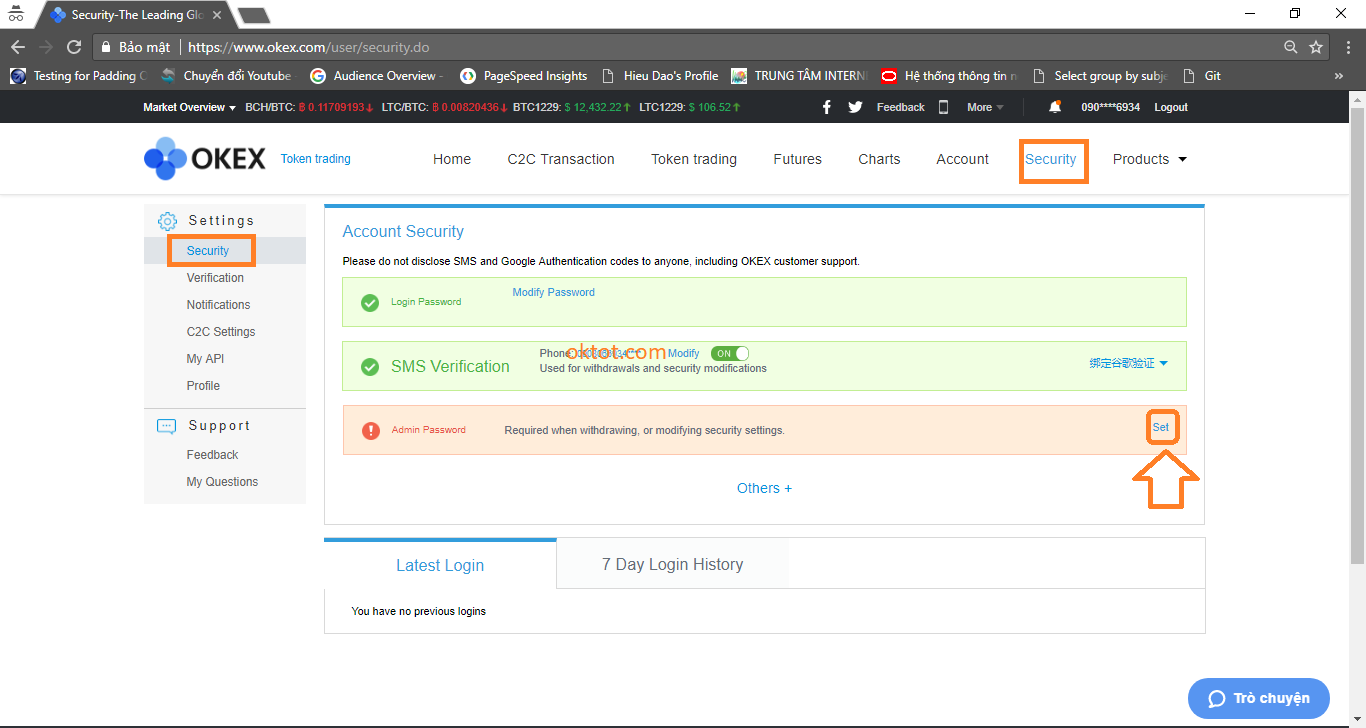Viewport: 1366px width, 728px height.
Task: Expand the Others + section
Action: [x=764, y=488]
